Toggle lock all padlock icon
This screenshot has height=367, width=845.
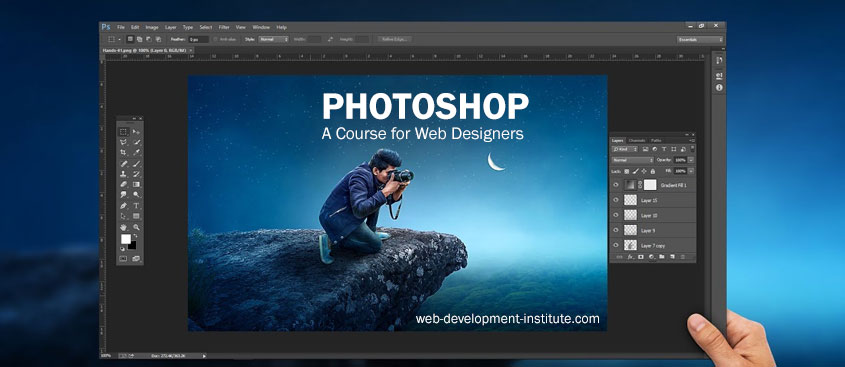(653, 171)
